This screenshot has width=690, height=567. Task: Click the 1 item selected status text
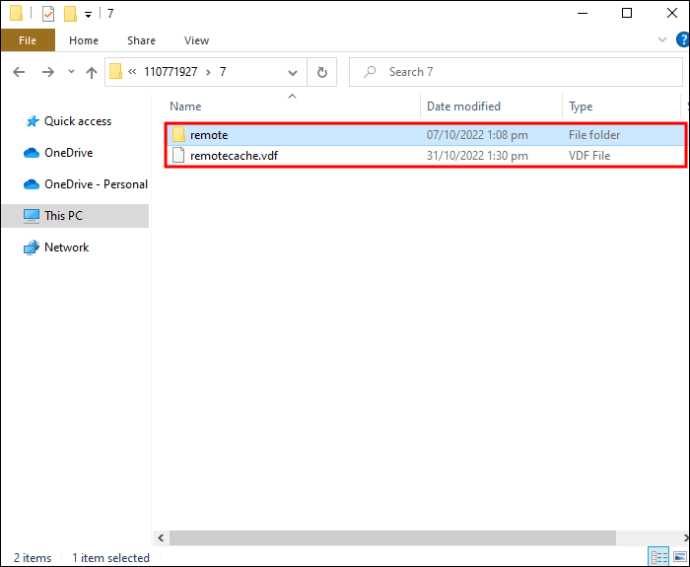[111, 558]
